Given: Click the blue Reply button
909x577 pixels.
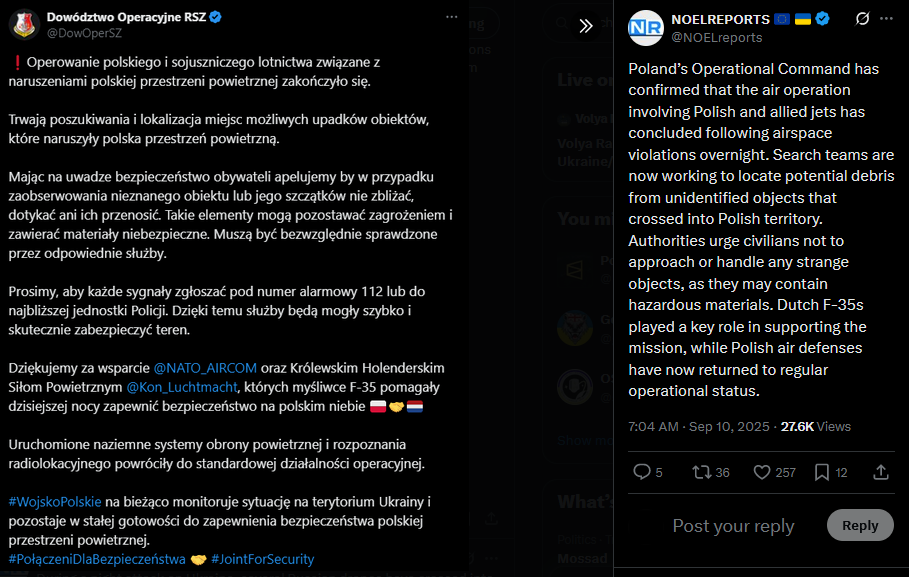Looking at the screenshot, I should (860, 525).
